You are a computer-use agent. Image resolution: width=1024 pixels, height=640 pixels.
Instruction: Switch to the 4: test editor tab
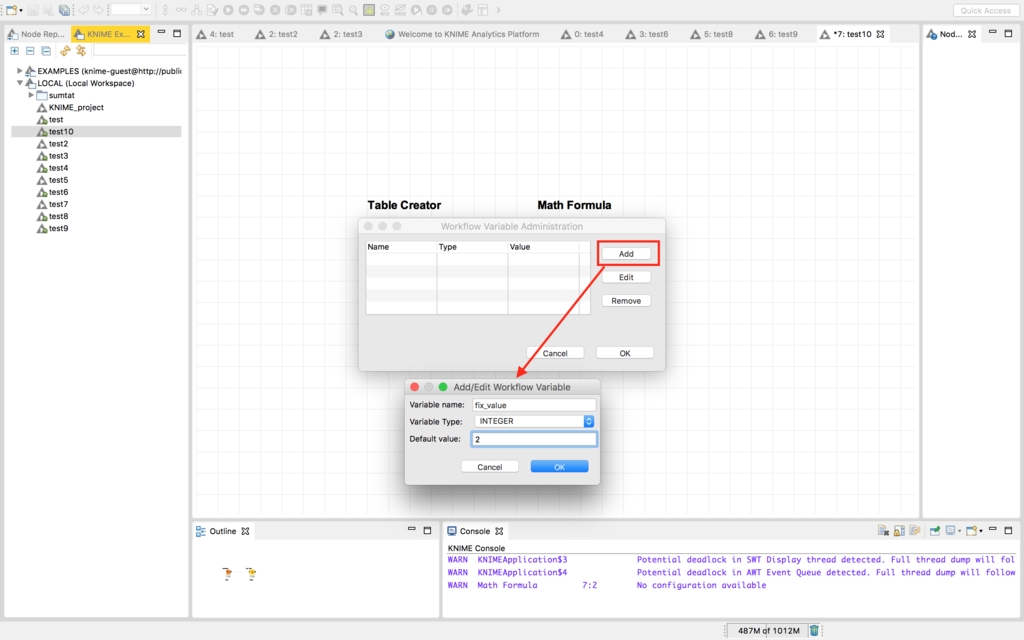tap(216, 34)
